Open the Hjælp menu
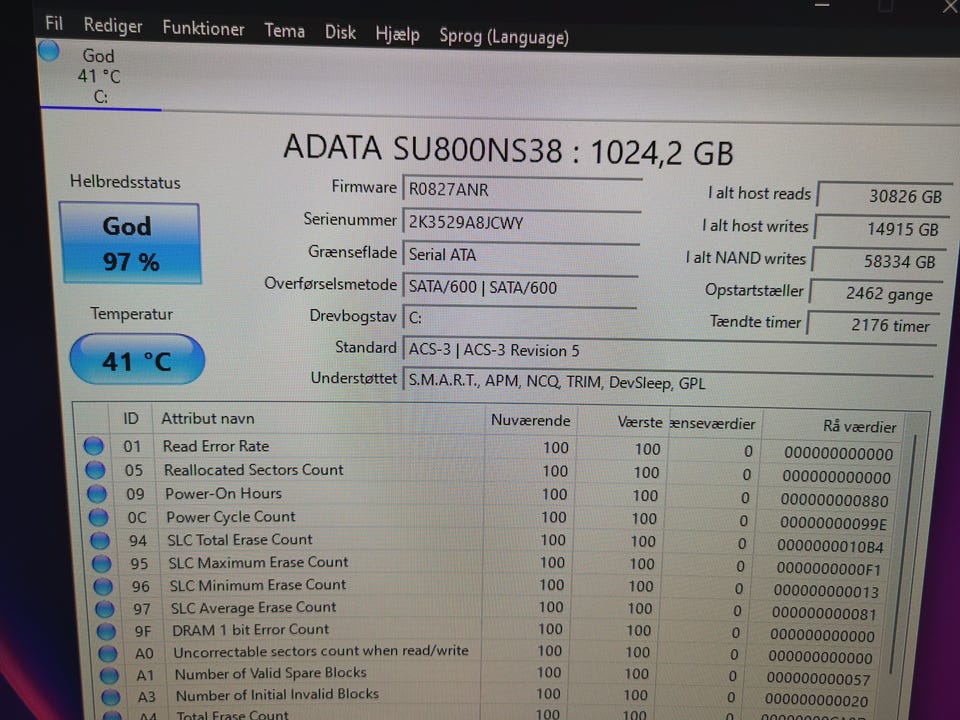The width and height of the screenshot is (960, 720). (397, 34)
